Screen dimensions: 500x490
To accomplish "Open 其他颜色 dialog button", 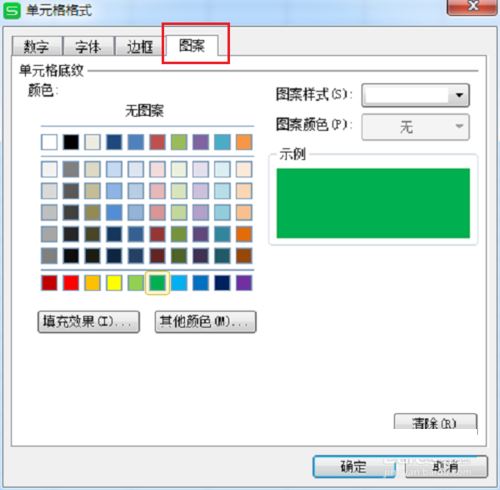I will coord(205,322).
